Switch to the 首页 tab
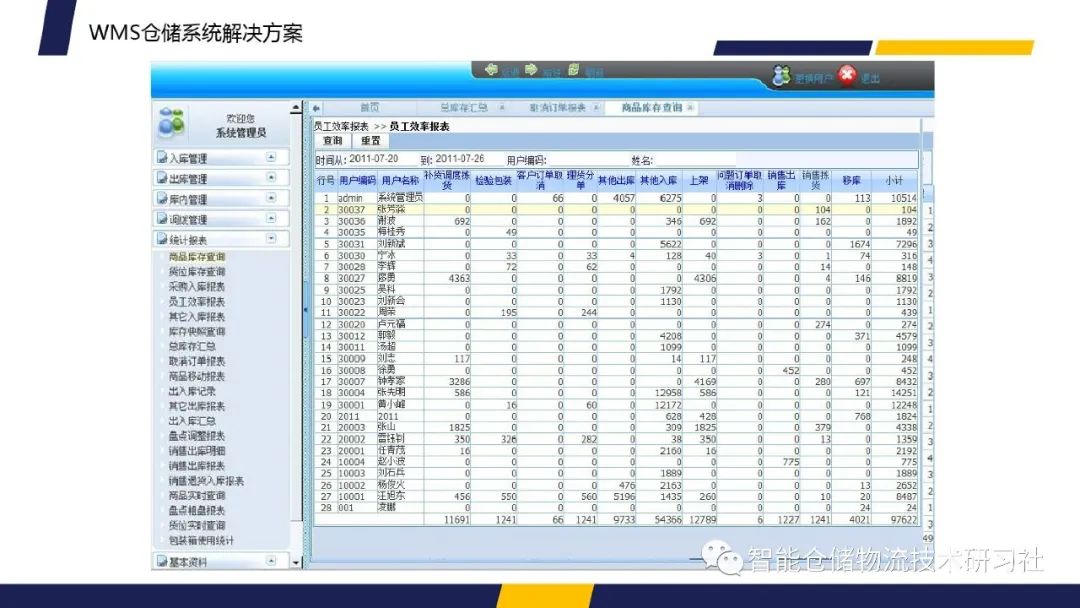This screenshot has height=608, width=1080. click(368, 107)
